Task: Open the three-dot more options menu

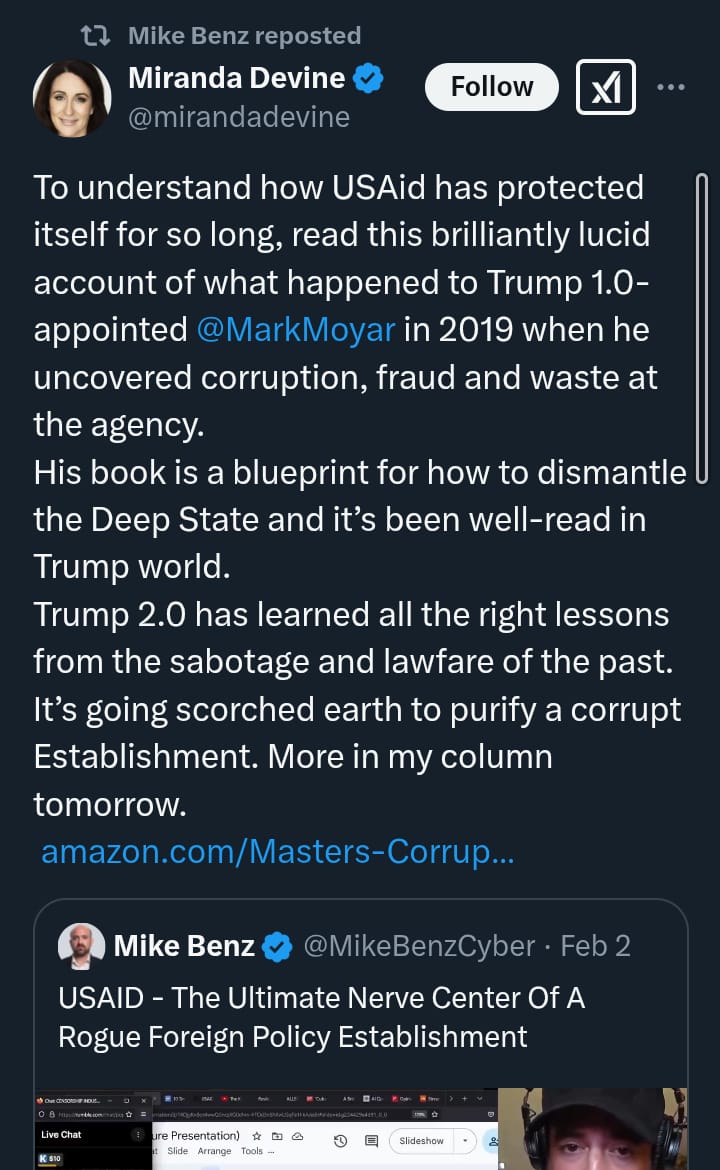Action: coord(671,87)
